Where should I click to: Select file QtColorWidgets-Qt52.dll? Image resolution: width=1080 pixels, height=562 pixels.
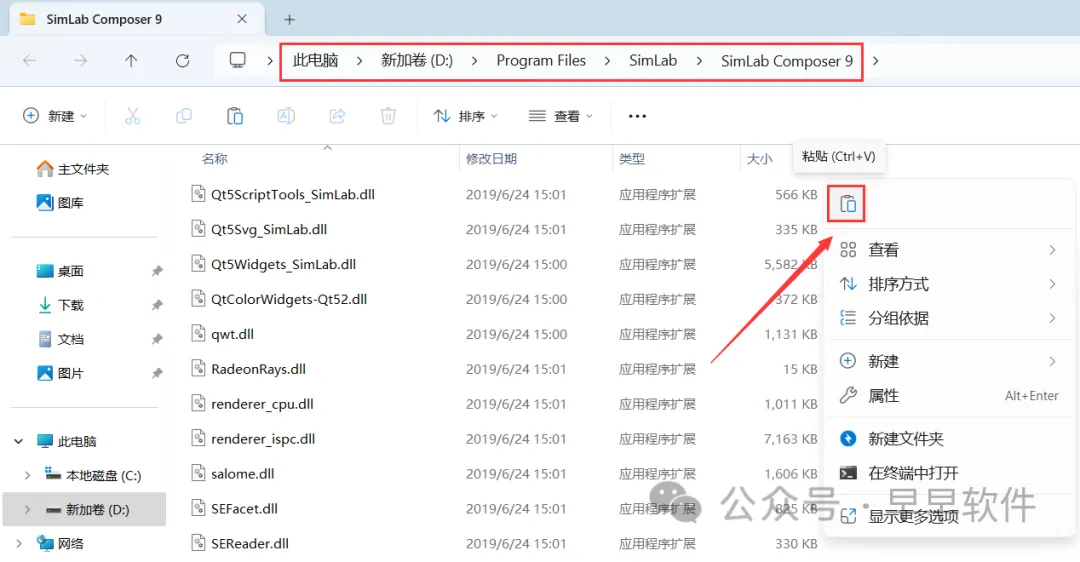coord(289,299)
